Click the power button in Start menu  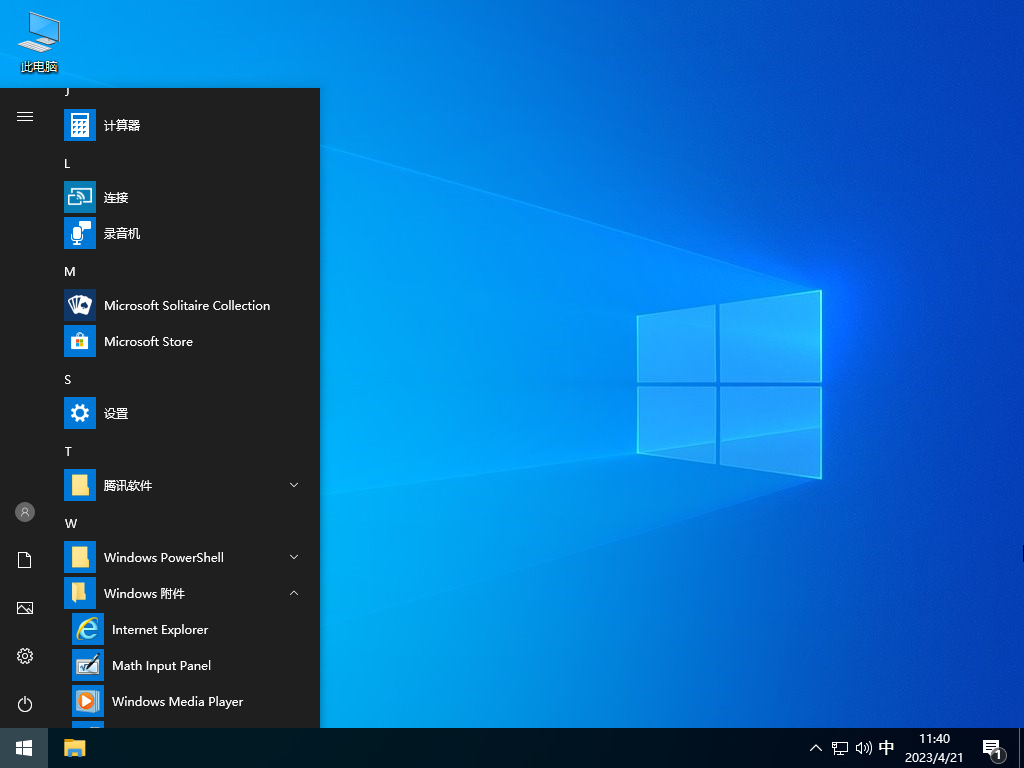coord(24,704)
